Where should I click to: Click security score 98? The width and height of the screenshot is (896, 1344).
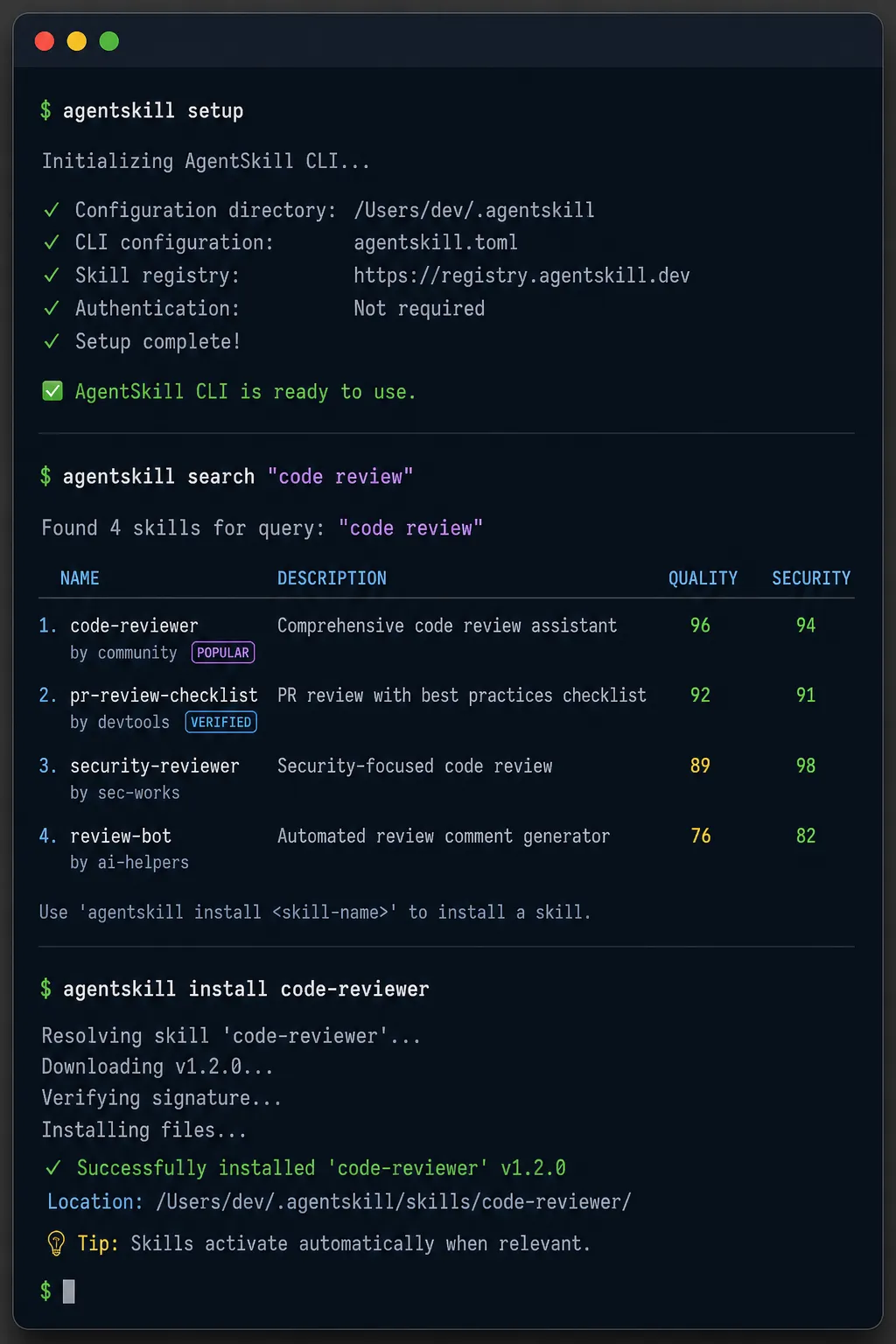(x=806, y=766)
